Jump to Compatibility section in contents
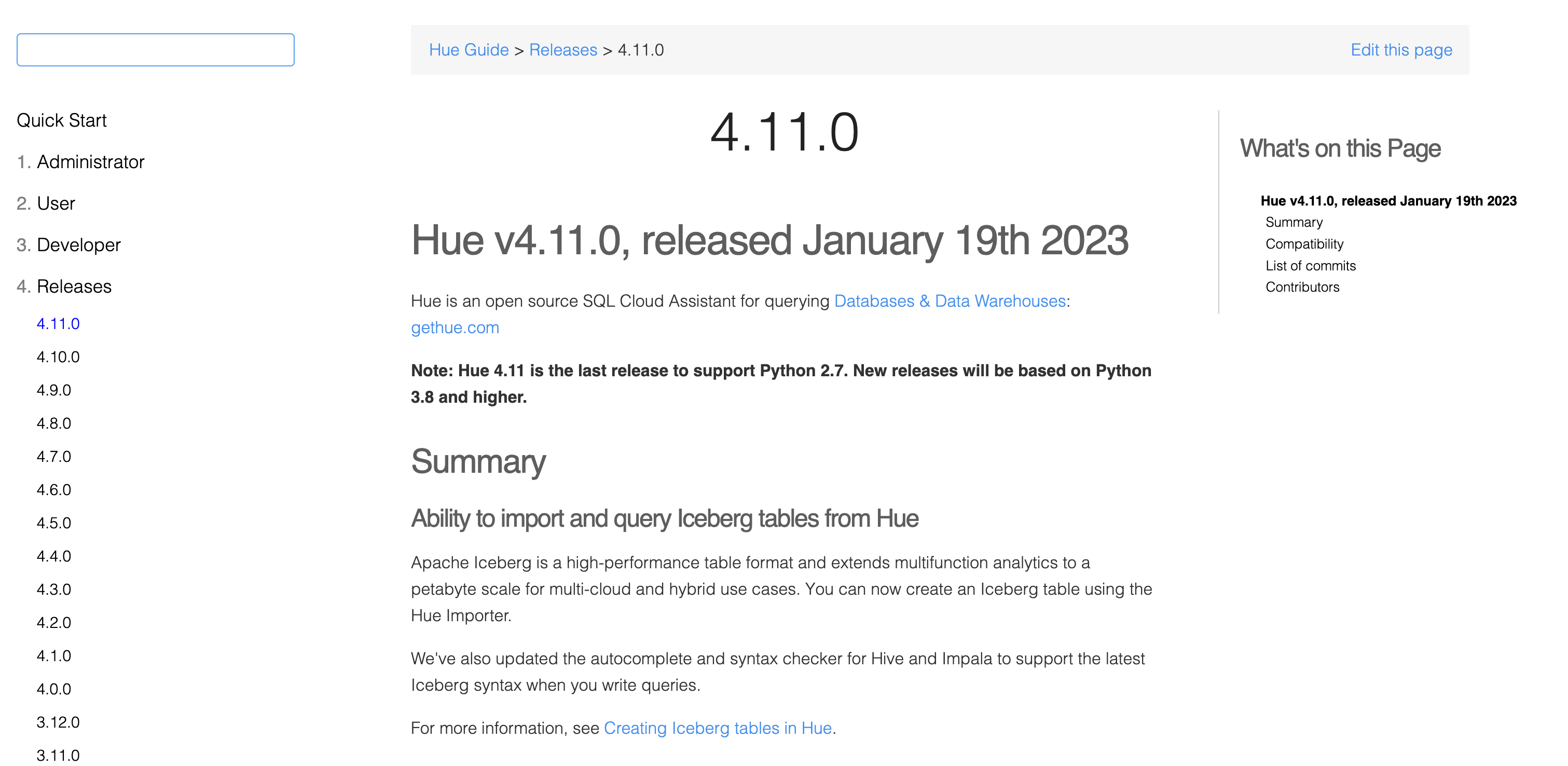 pos(1304,244)
